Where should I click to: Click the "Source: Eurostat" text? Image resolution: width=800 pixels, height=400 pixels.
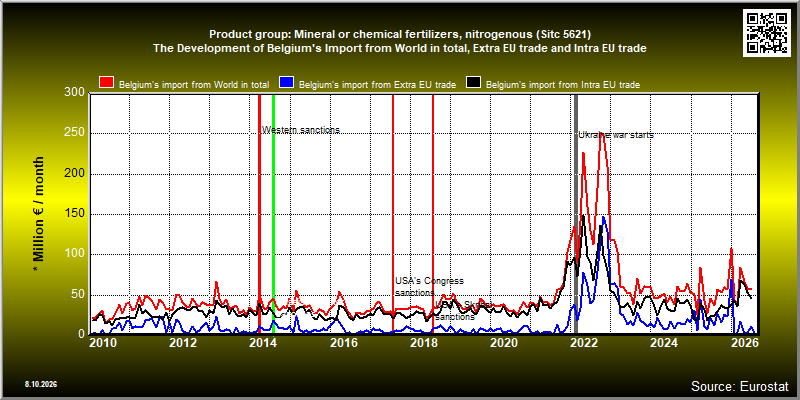tap(740, 386)
